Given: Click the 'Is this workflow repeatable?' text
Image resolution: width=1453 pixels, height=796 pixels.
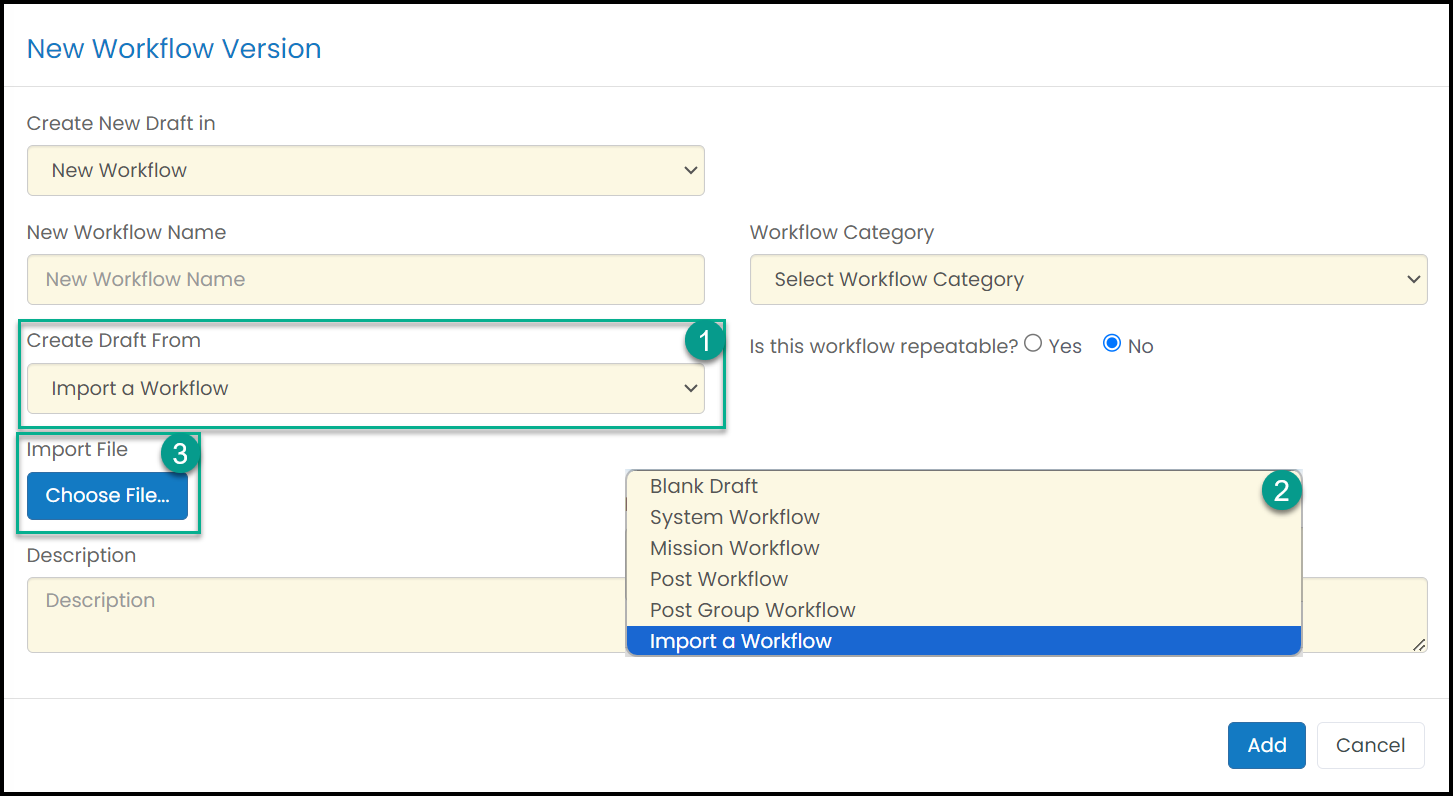Looking at the screenshot, I should point(884,346).
